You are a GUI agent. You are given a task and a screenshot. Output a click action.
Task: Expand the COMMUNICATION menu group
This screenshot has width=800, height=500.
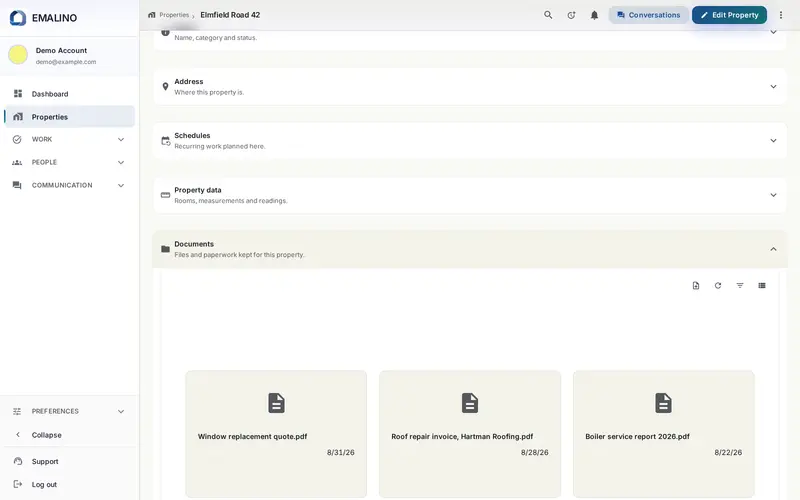pos(69,185)
